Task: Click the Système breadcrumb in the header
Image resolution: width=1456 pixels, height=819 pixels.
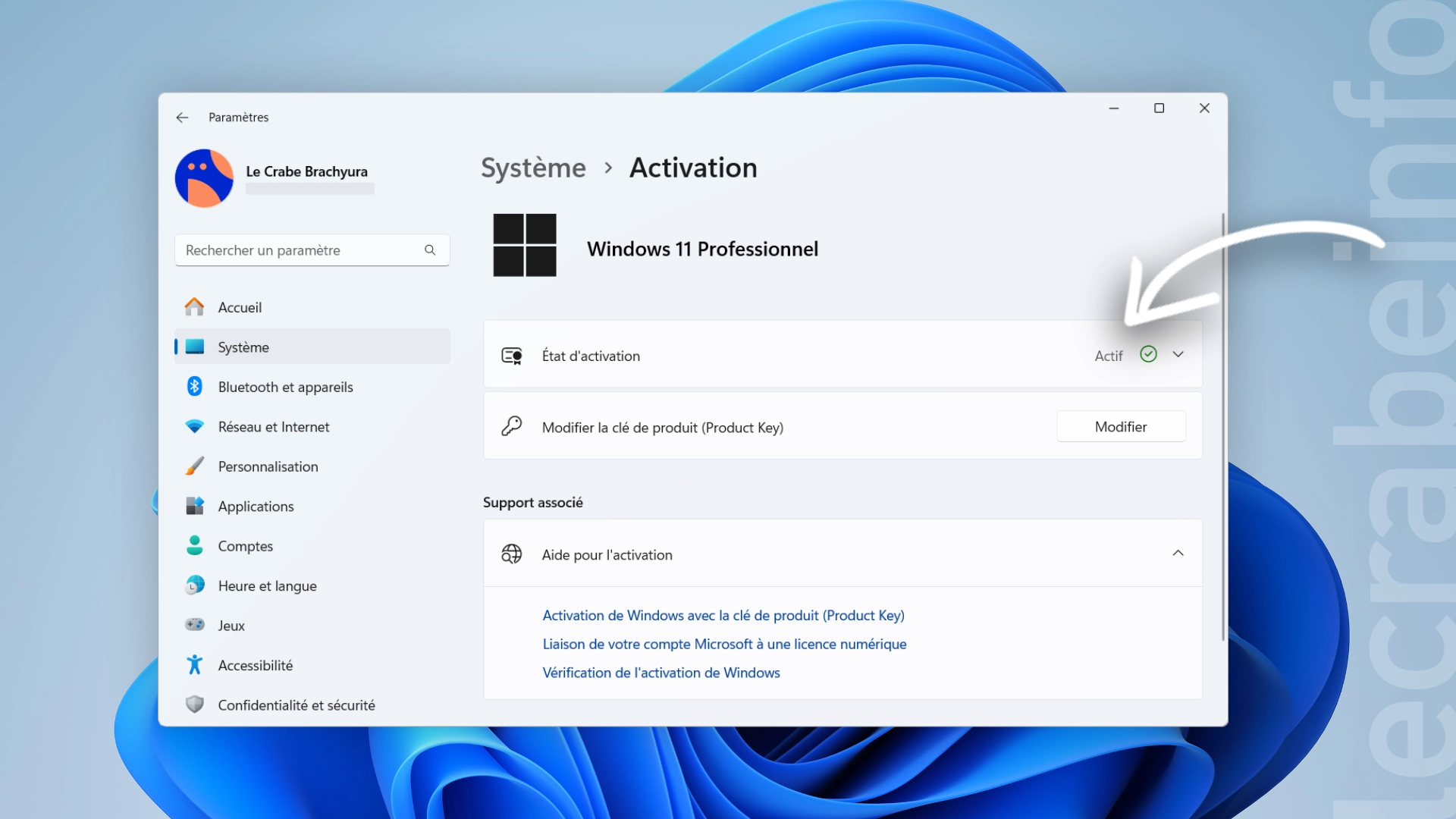Action: (x=533, y=168)
